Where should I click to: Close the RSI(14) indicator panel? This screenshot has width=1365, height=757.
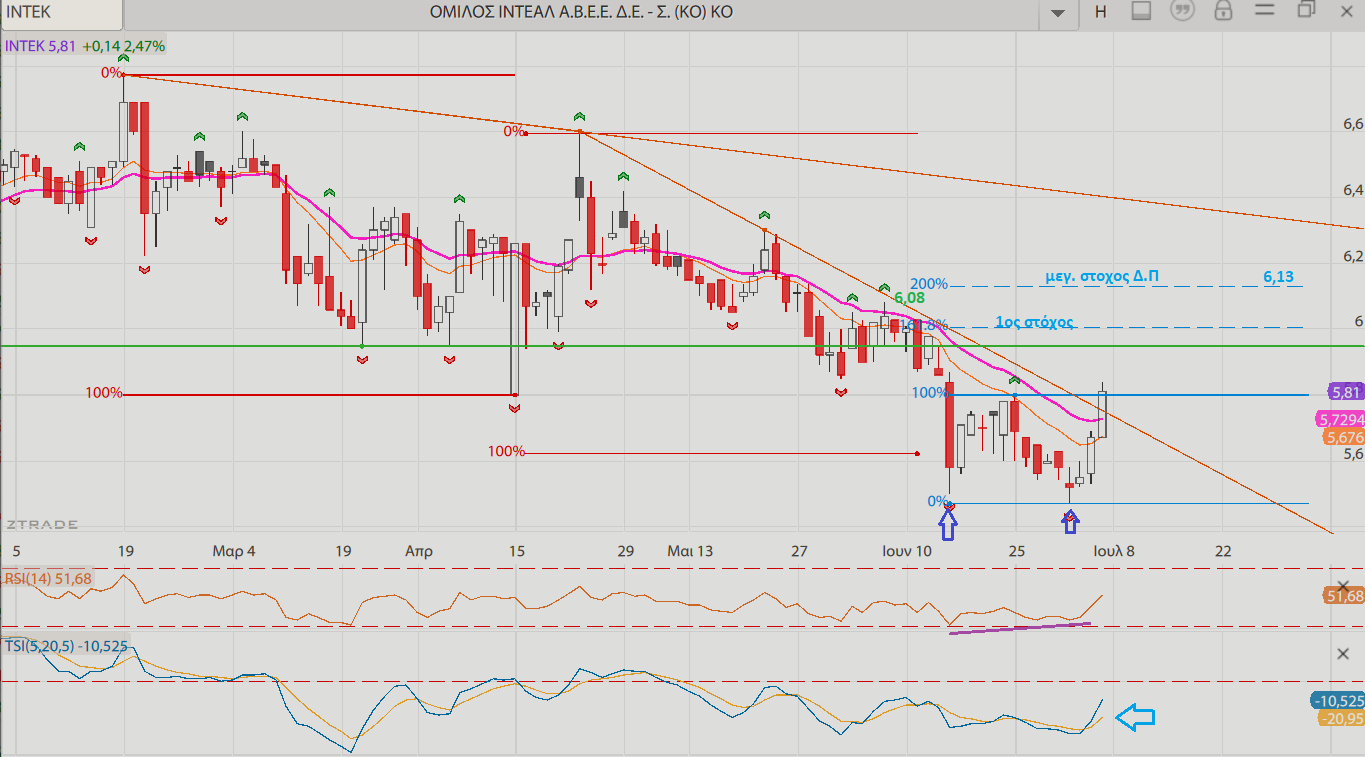1343,586
